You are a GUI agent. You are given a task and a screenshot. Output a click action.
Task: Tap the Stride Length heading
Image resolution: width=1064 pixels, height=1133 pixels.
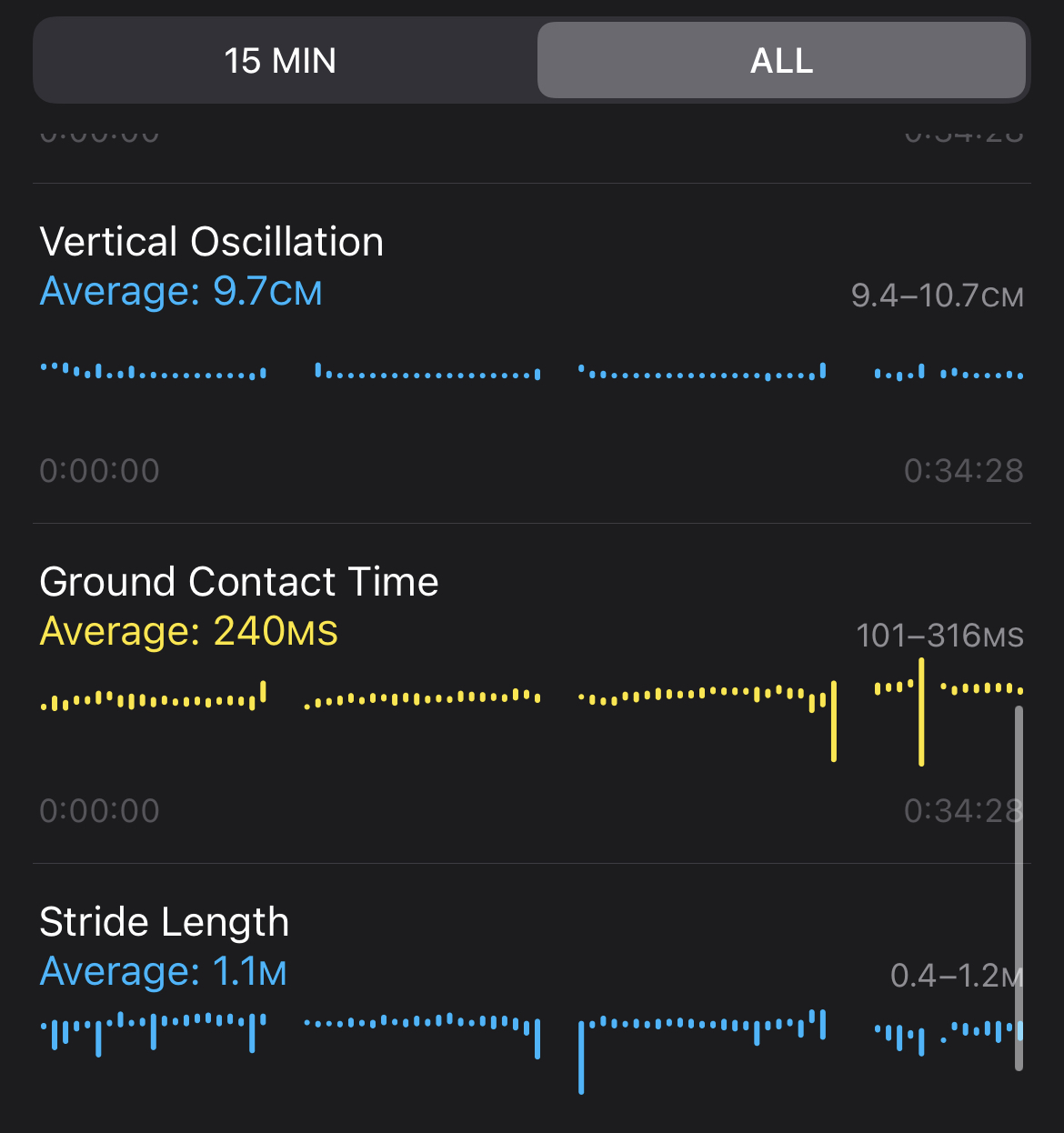coord(164,922)
